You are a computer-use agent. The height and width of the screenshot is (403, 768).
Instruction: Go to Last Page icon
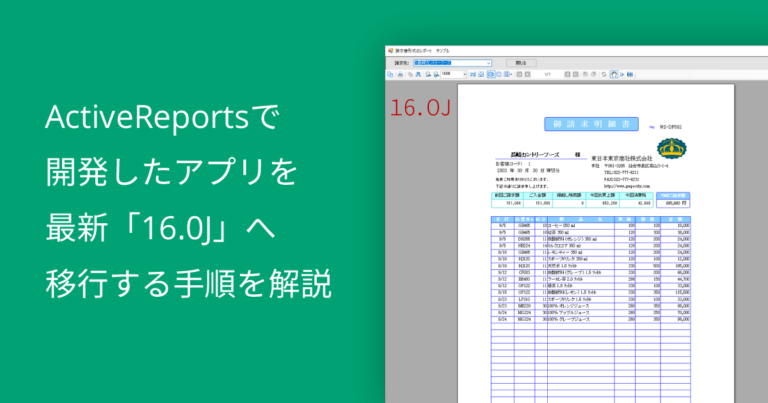(576, 74)
